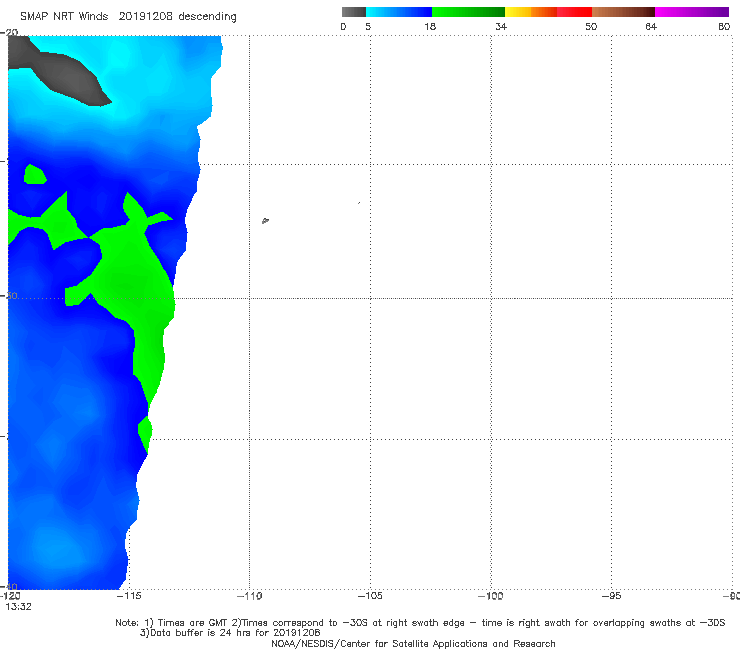The height and width of the screenshot is (650, 740).
Task: Click the longitude label '-105'
Action: tap(370, 596)
